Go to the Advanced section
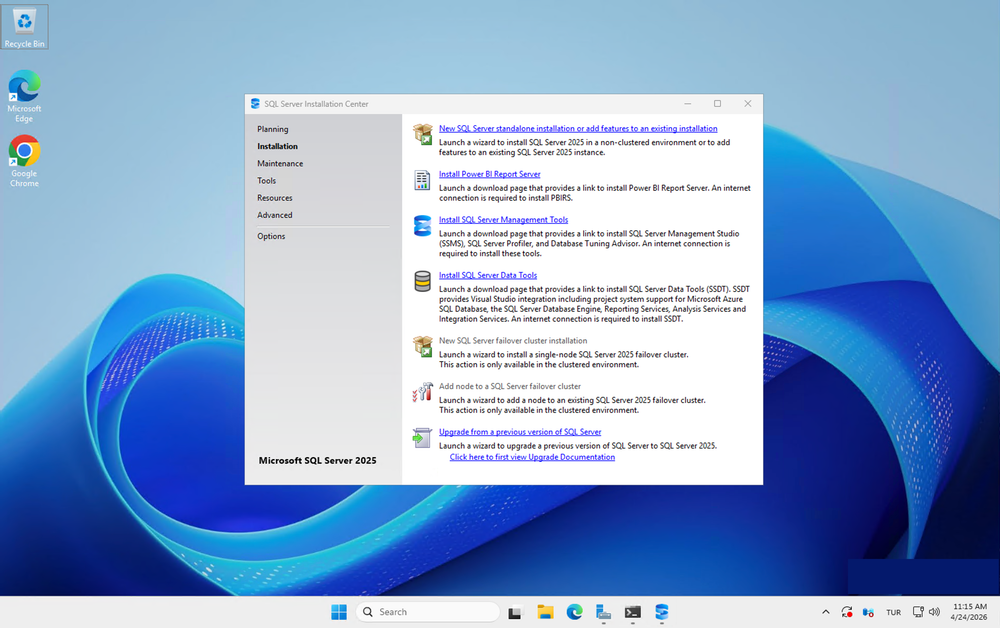 tap(275, 215)
